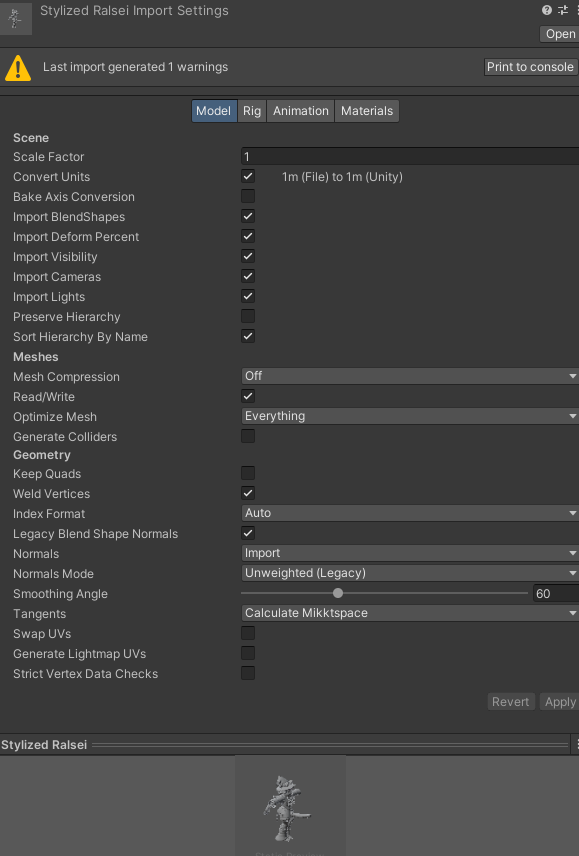Expand the Optimize Mesh dropdown
This screenshot has width=579, height=856.
click(410, 416)
